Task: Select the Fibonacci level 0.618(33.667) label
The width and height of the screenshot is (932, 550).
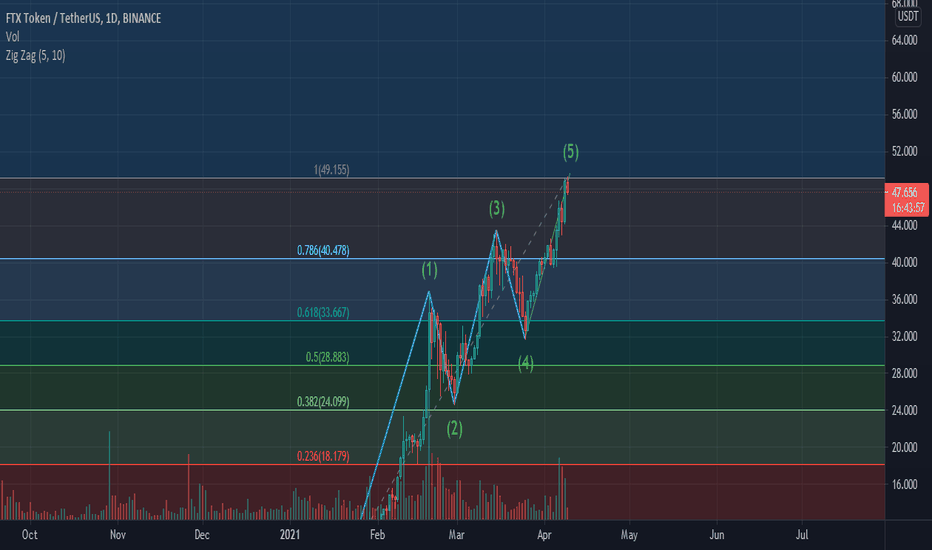Action: tap(323, 312)
